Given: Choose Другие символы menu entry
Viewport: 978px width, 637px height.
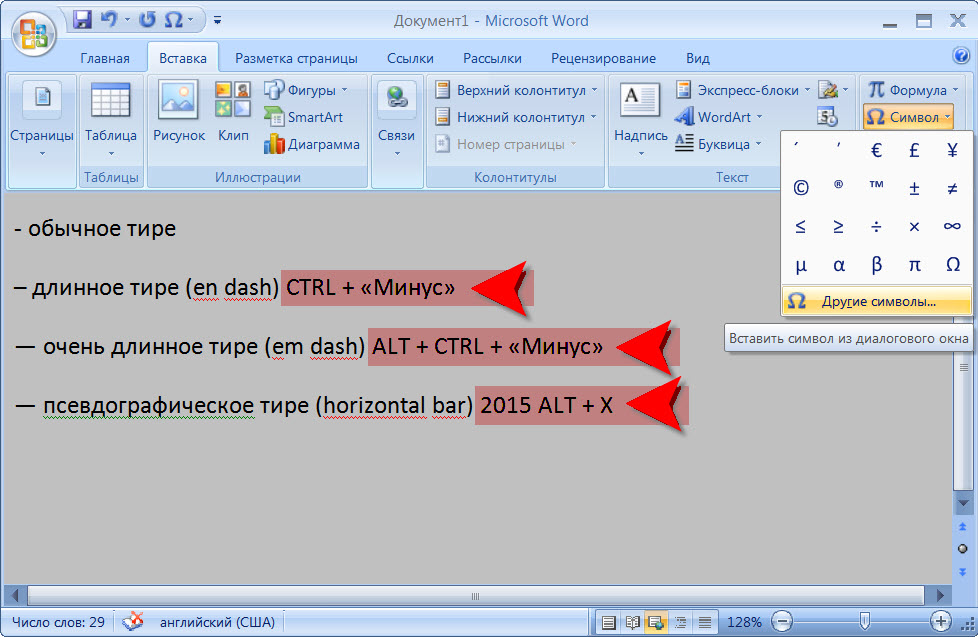Looking at the screenshot, I should pyautogui.click(x=876, y=301).
